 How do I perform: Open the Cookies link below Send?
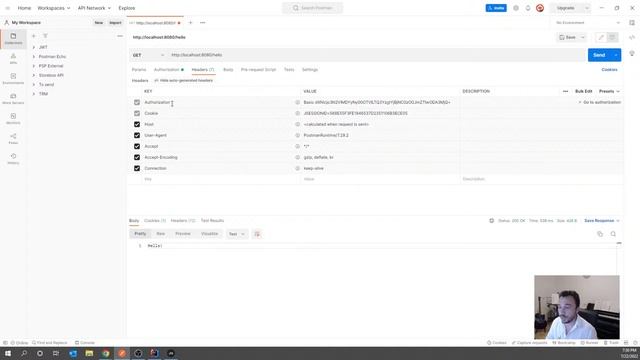tap(609, 70)
